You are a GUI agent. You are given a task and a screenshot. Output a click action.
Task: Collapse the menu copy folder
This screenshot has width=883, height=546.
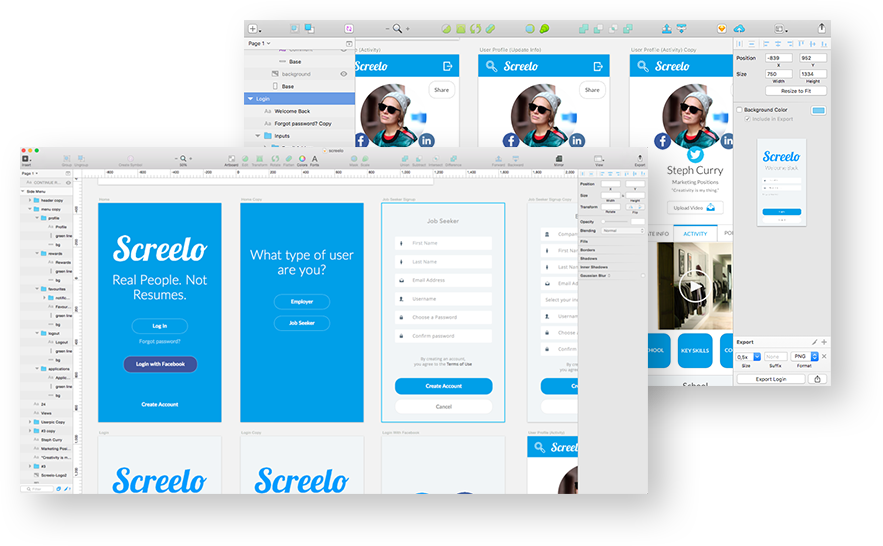coord(30,209)
